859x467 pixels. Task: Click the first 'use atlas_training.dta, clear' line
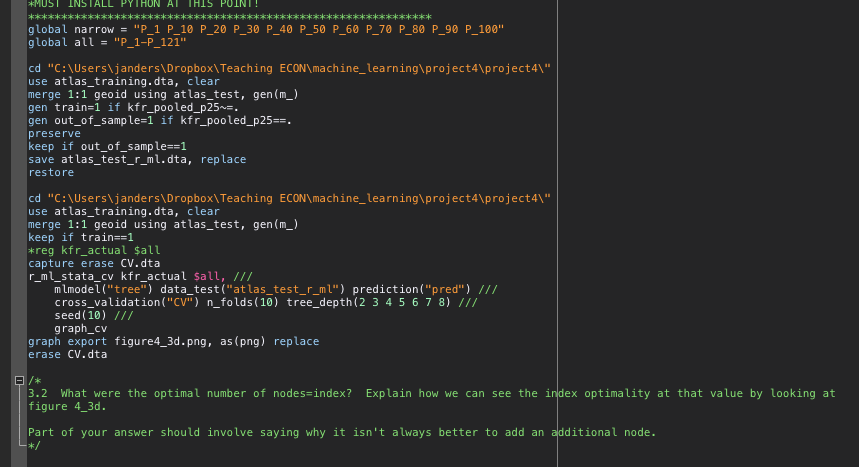click(x=124, y=82)
